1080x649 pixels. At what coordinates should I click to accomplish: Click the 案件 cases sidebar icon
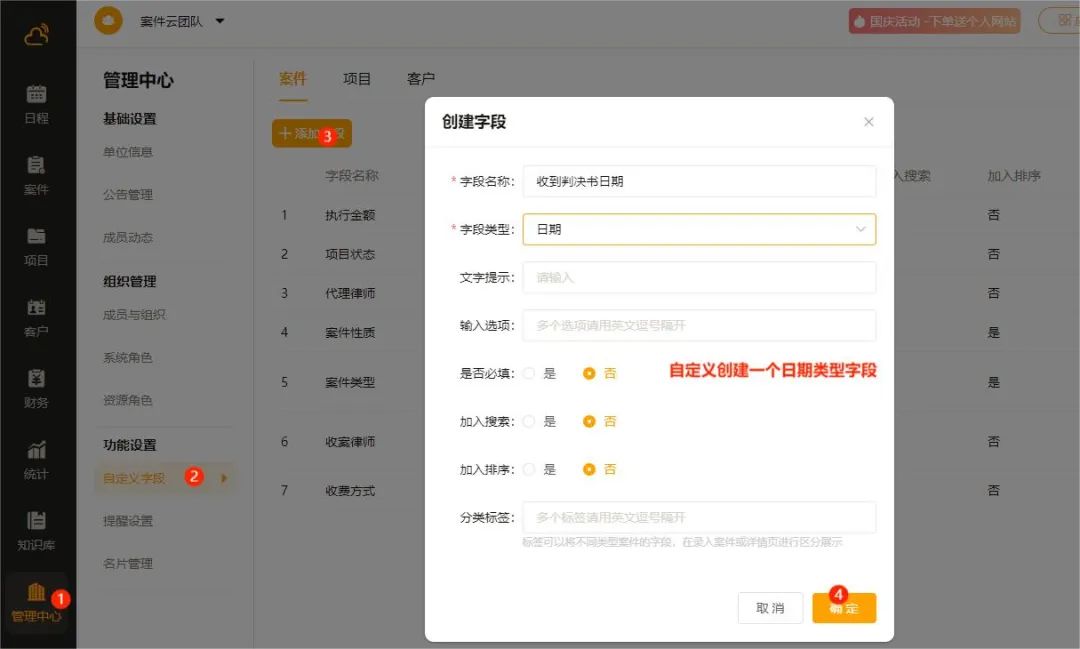(36, 166)
